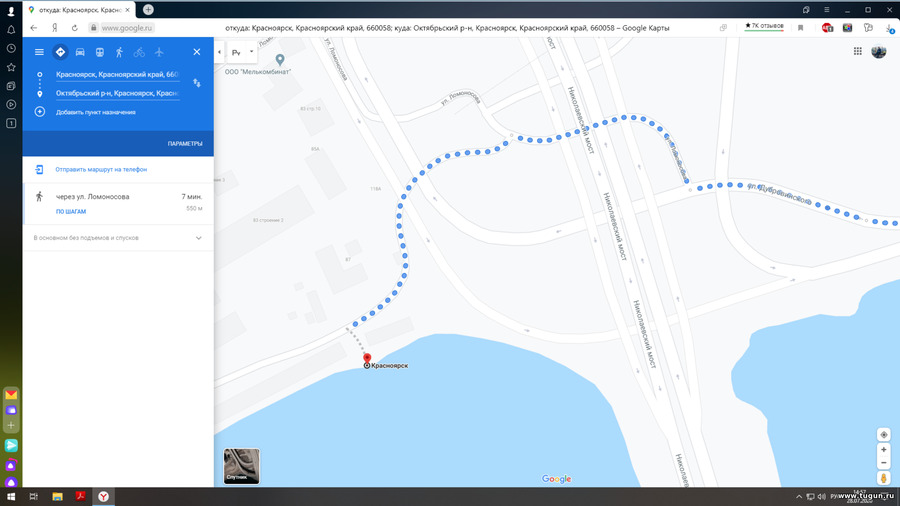
Task: Click the red destination marker Красноярск
Action: pos(367,359)
